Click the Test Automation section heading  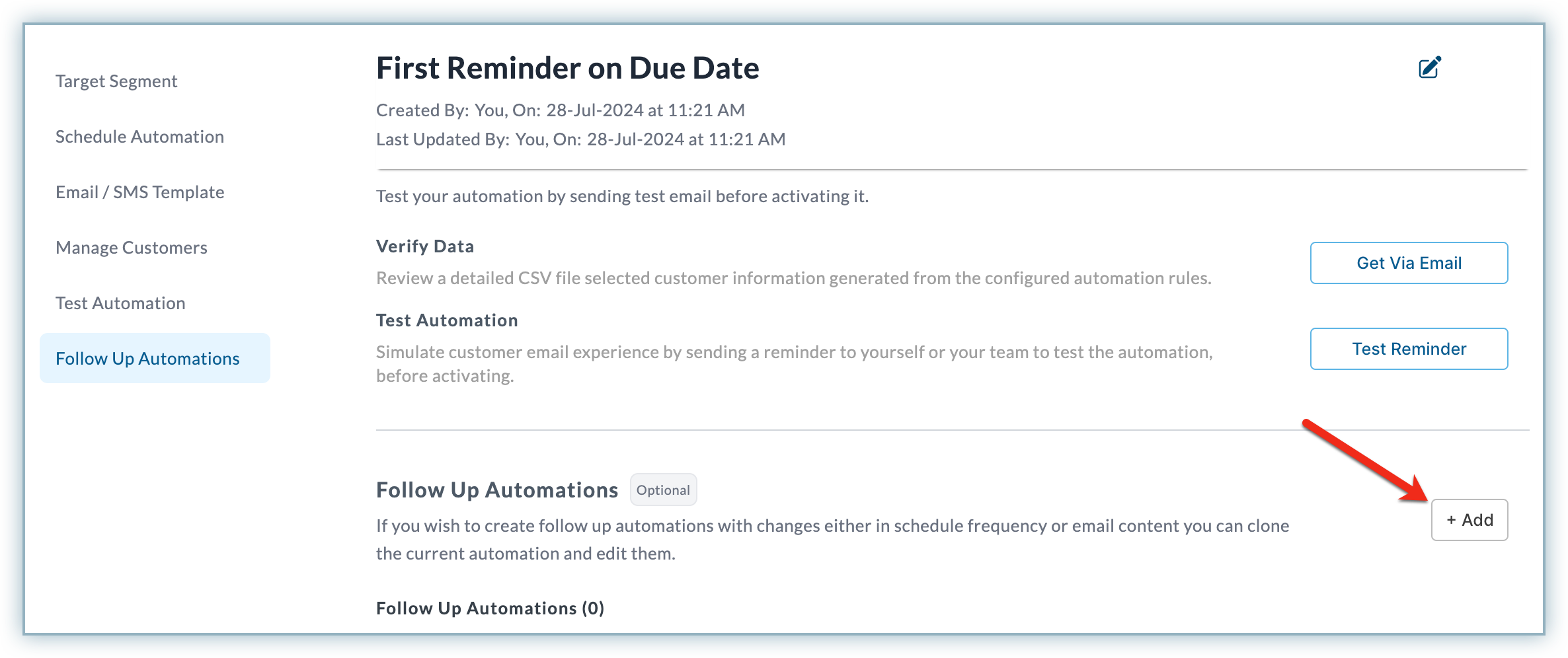coord(447,320)
